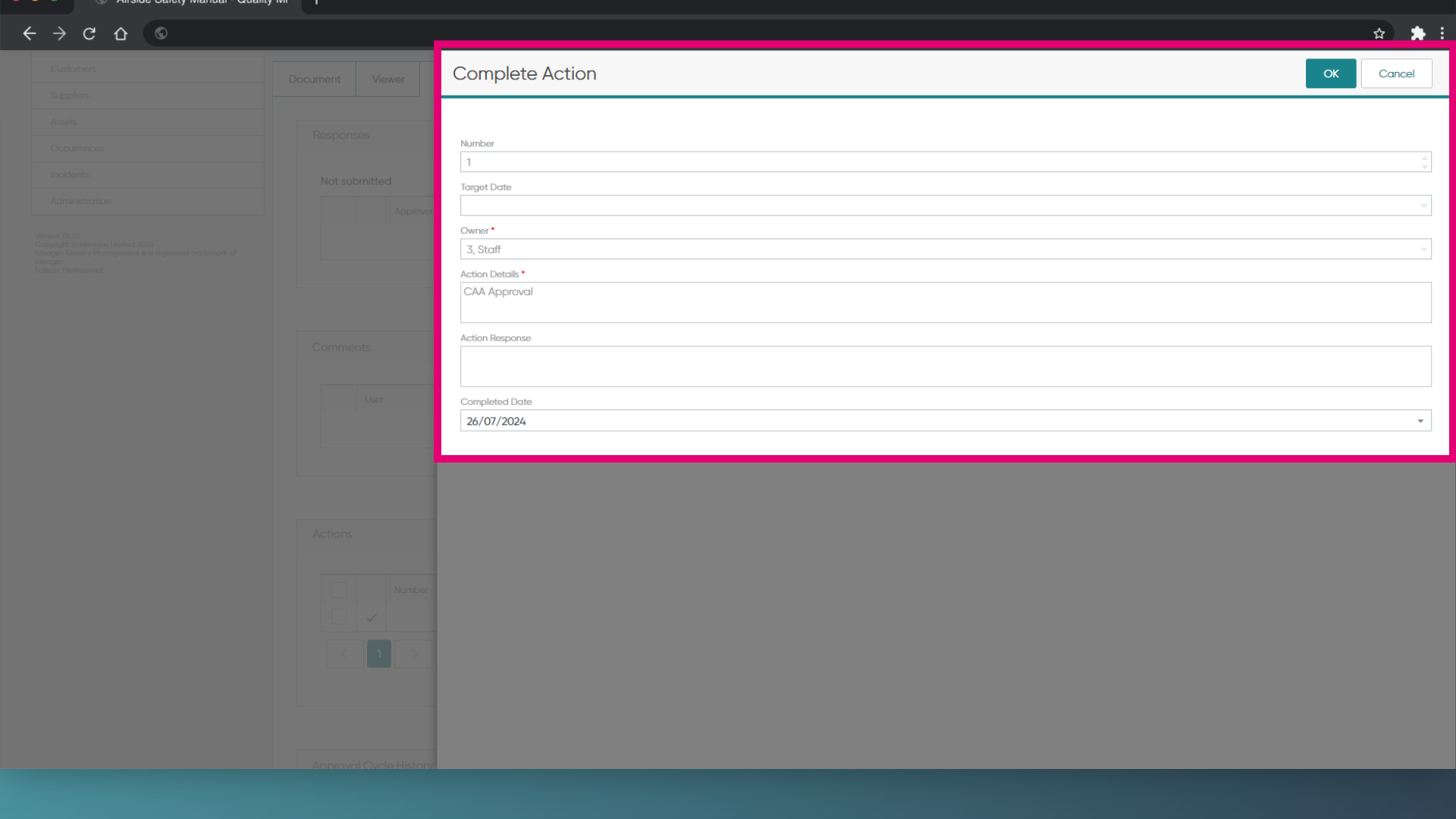The width and height of the screenshot is (1456, 819).
Task: Open Customers in the background sidebar
Action: 148,69
